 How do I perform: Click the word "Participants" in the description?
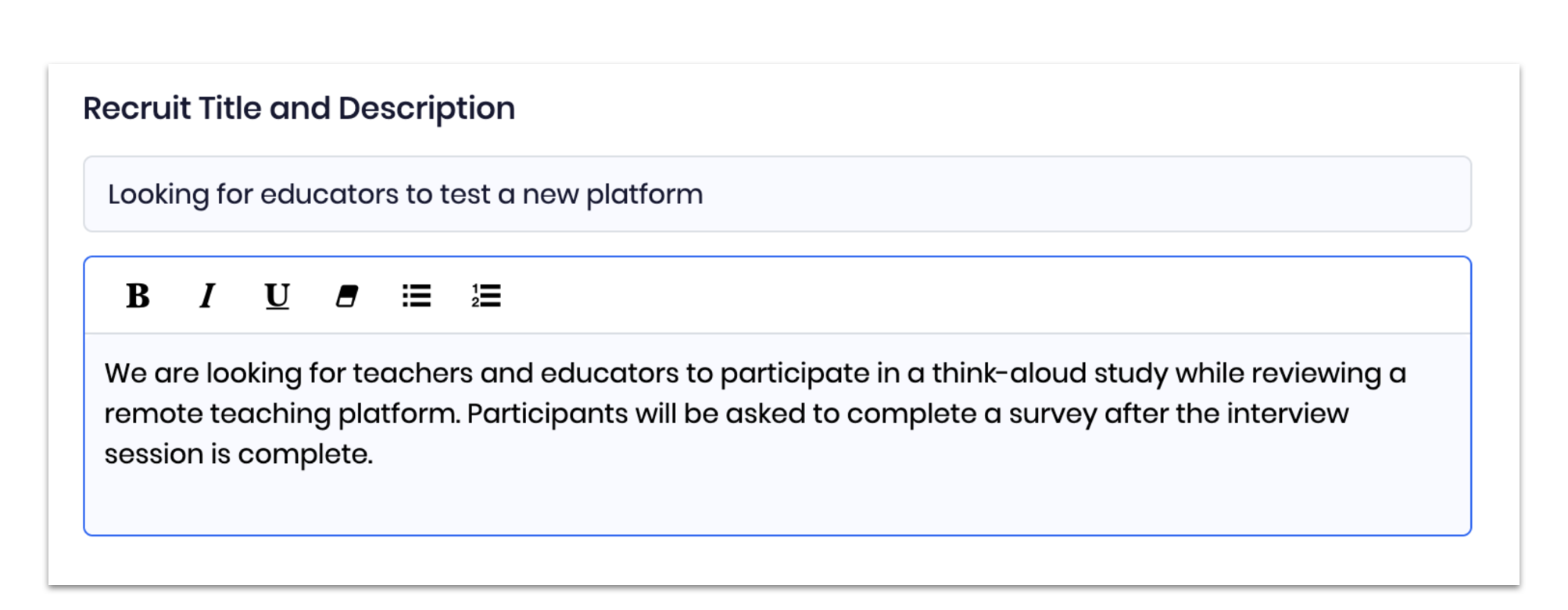pyautogui.click(x=547, y=414)
